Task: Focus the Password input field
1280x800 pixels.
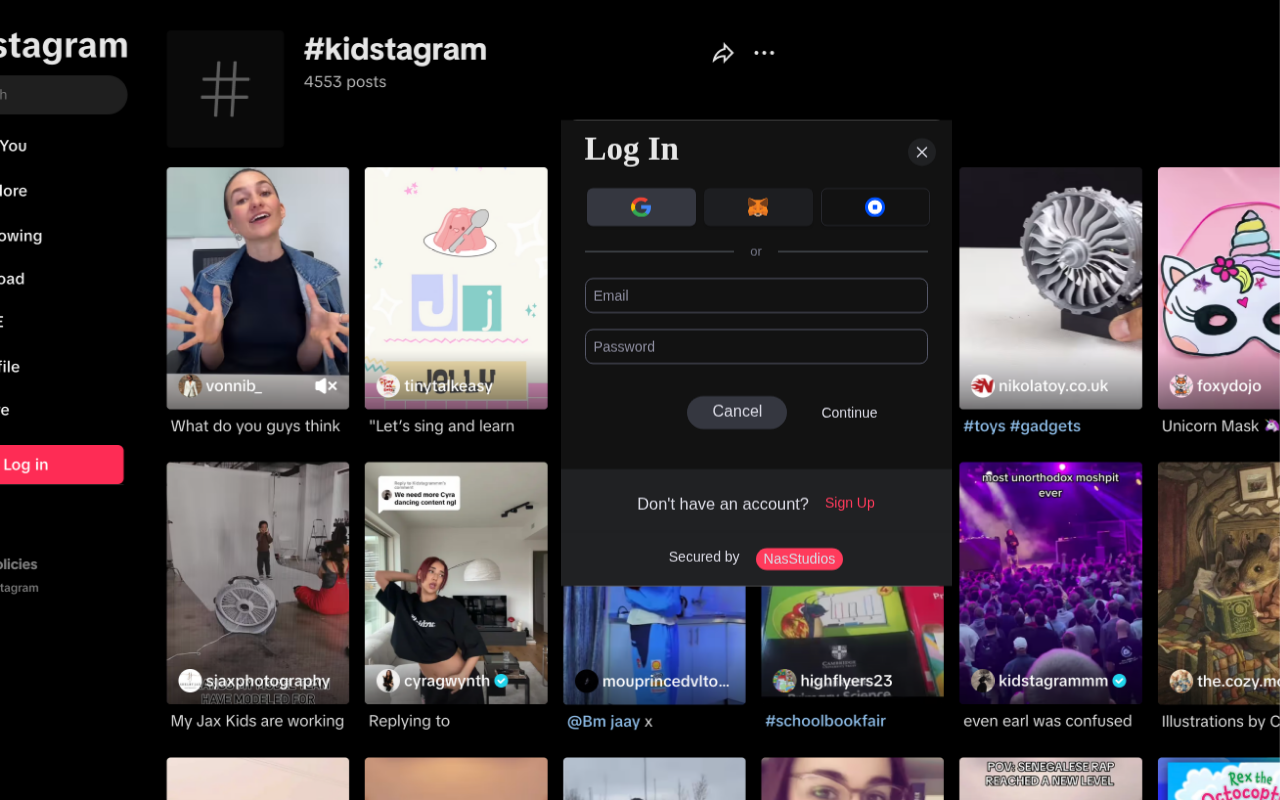Action: 756,347
